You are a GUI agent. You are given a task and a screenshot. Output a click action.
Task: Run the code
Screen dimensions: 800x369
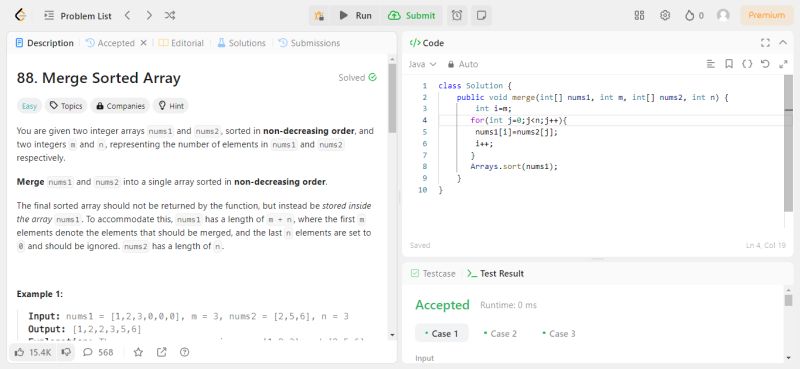point(356,16)
